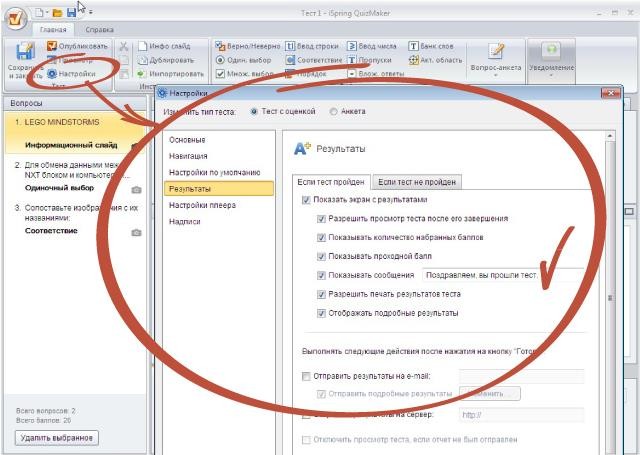The width and height of the screenshot is (640, 455).
Task: Toggle Показывать проходной балл checkbox
Action: tap(321, 256)
